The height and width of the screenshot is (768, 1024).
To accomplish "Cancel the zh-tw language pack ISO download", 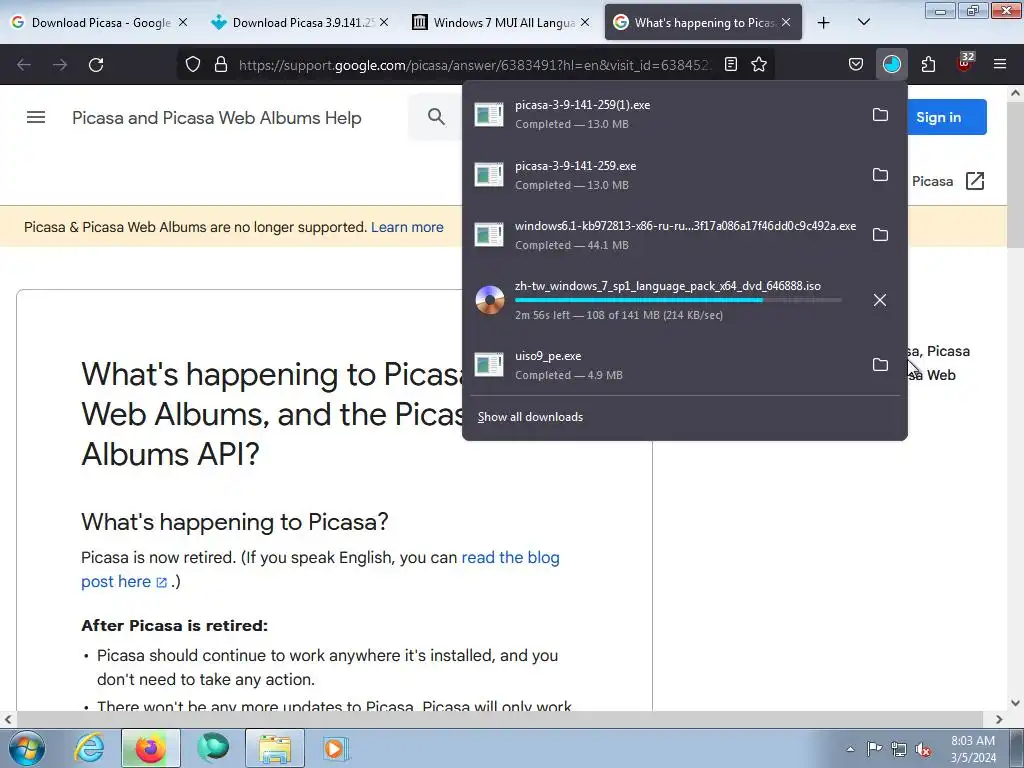I will pyautogui.click(x=880, y=300).
